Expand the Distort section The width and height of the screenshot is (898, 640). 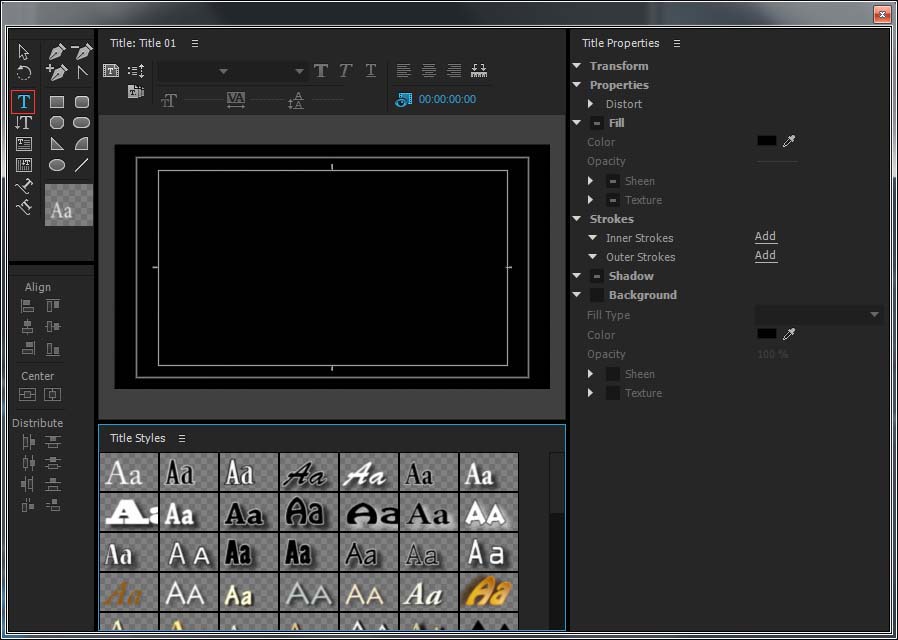(591, 104)
